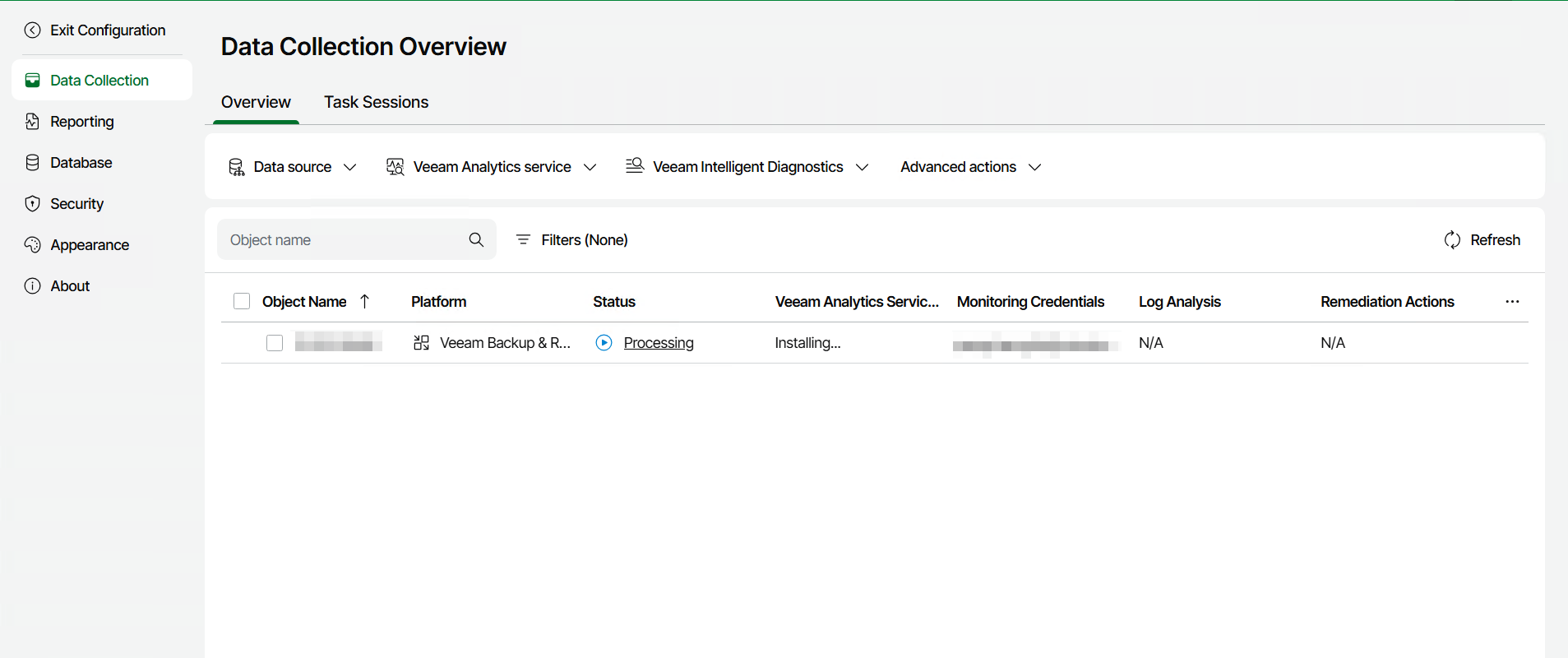The image size is (1568, 658).
Task: Switch to the Overview tab
Action: (256, 102)
